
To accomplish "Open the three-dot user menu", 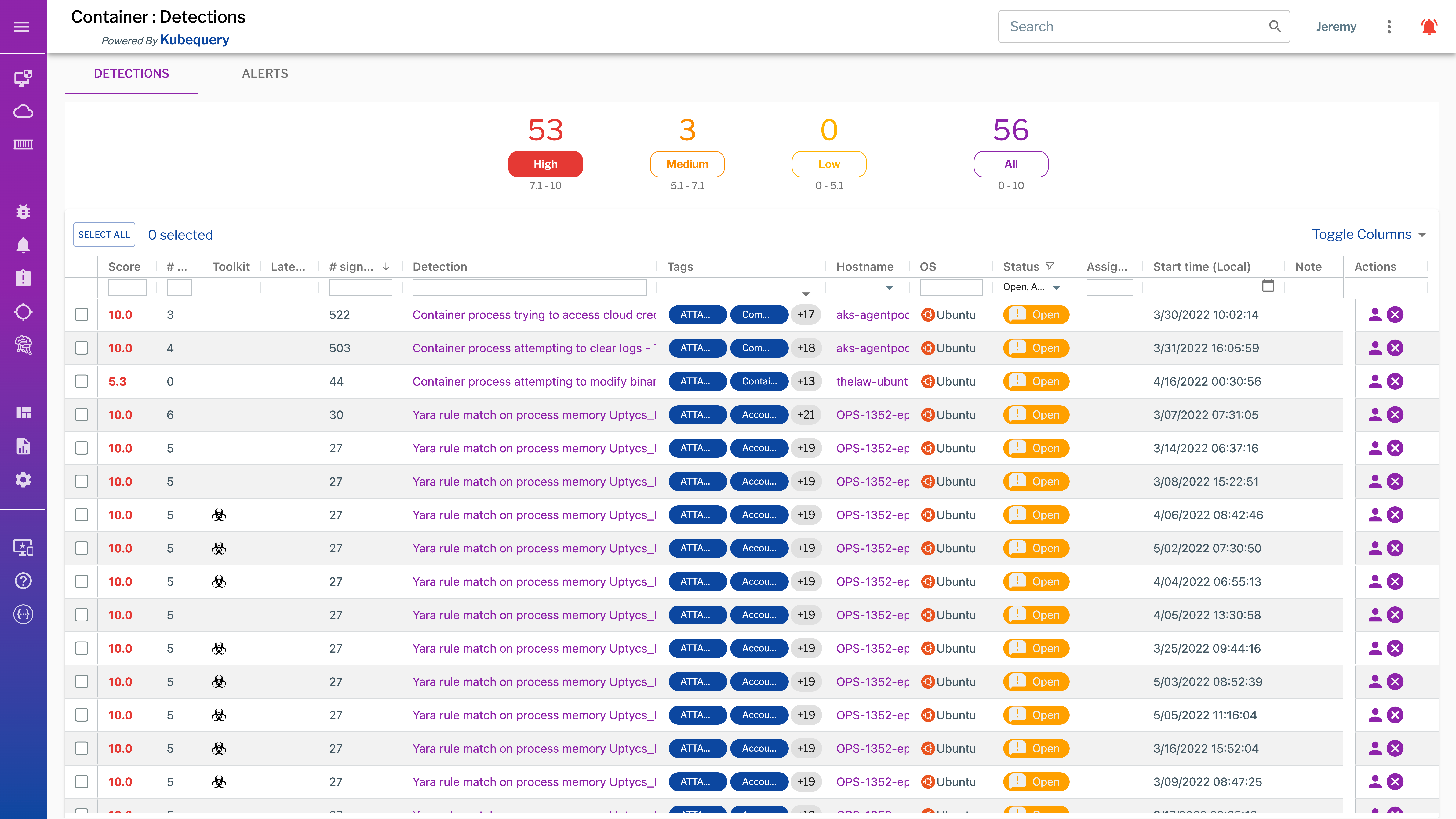I will (1389, 27).
